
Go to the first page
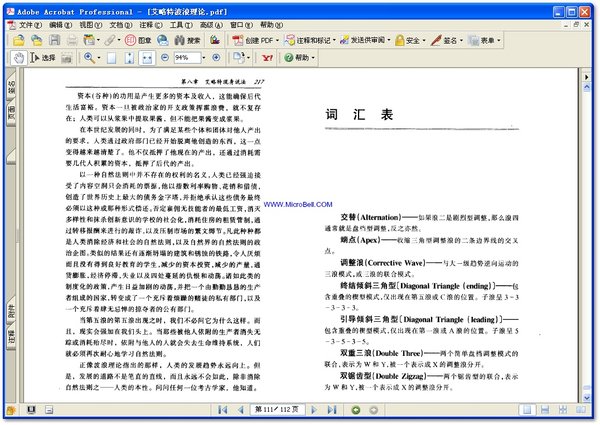click(222, 410)
